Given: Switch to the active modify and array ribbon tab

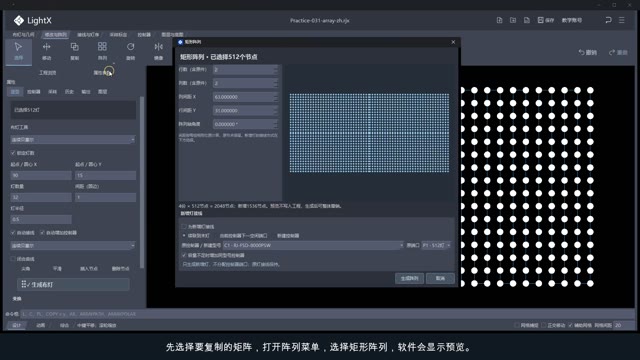Looking at the screenshot, I should pyautogui.click(x=56, y=35).
